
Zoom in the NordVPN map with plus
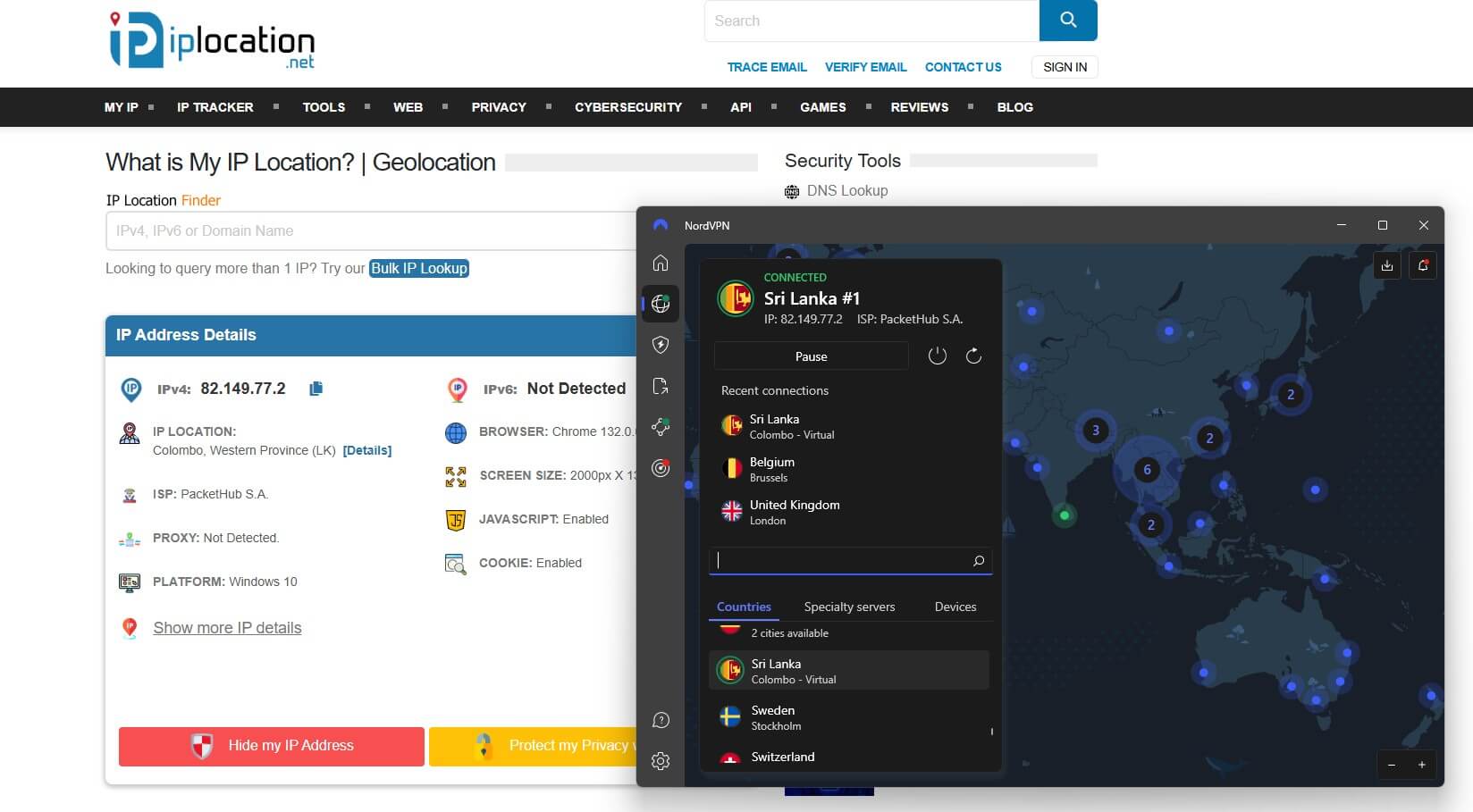[1421, 765]
